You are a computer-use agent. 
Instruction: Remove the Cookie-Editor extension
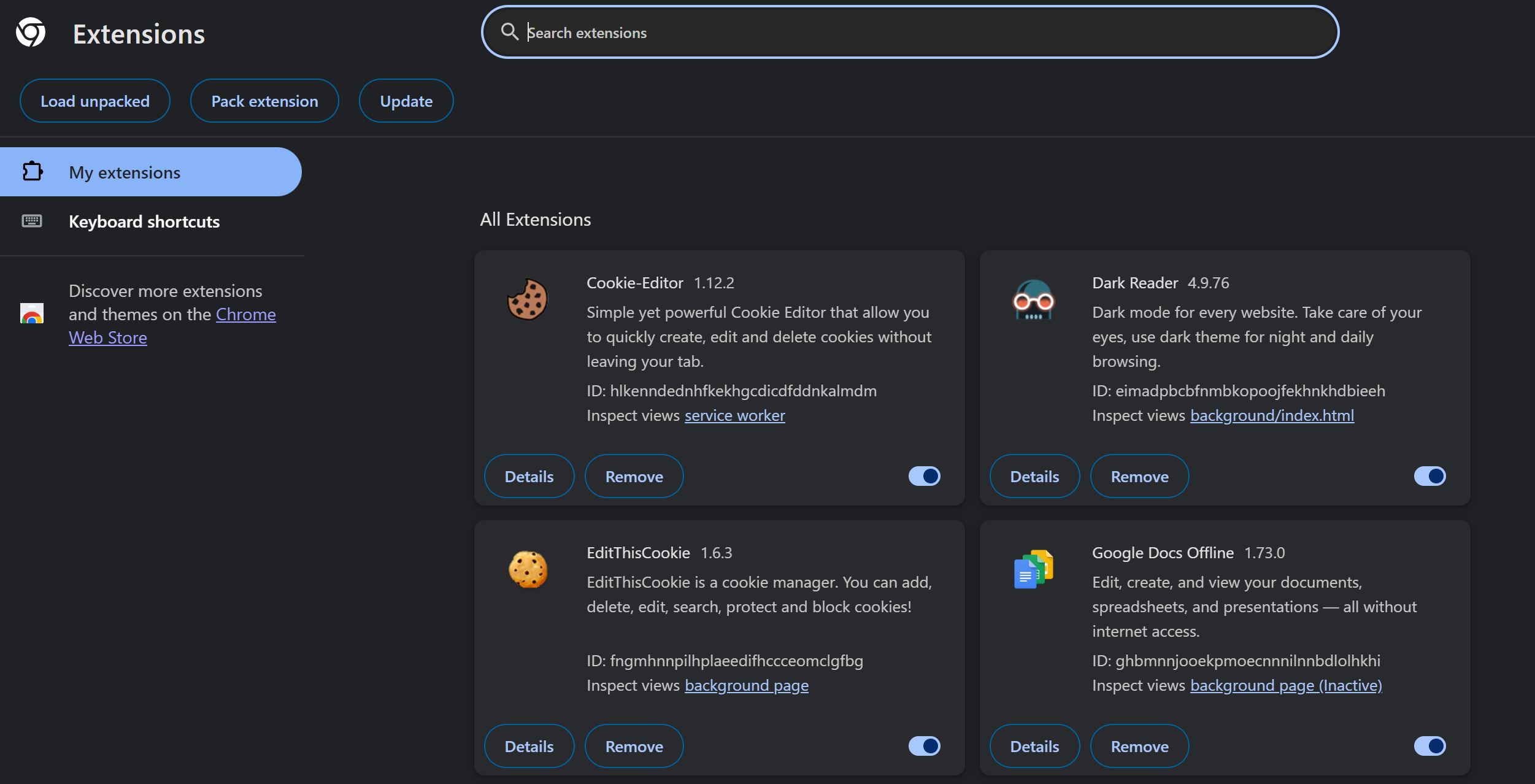[634, 476]
